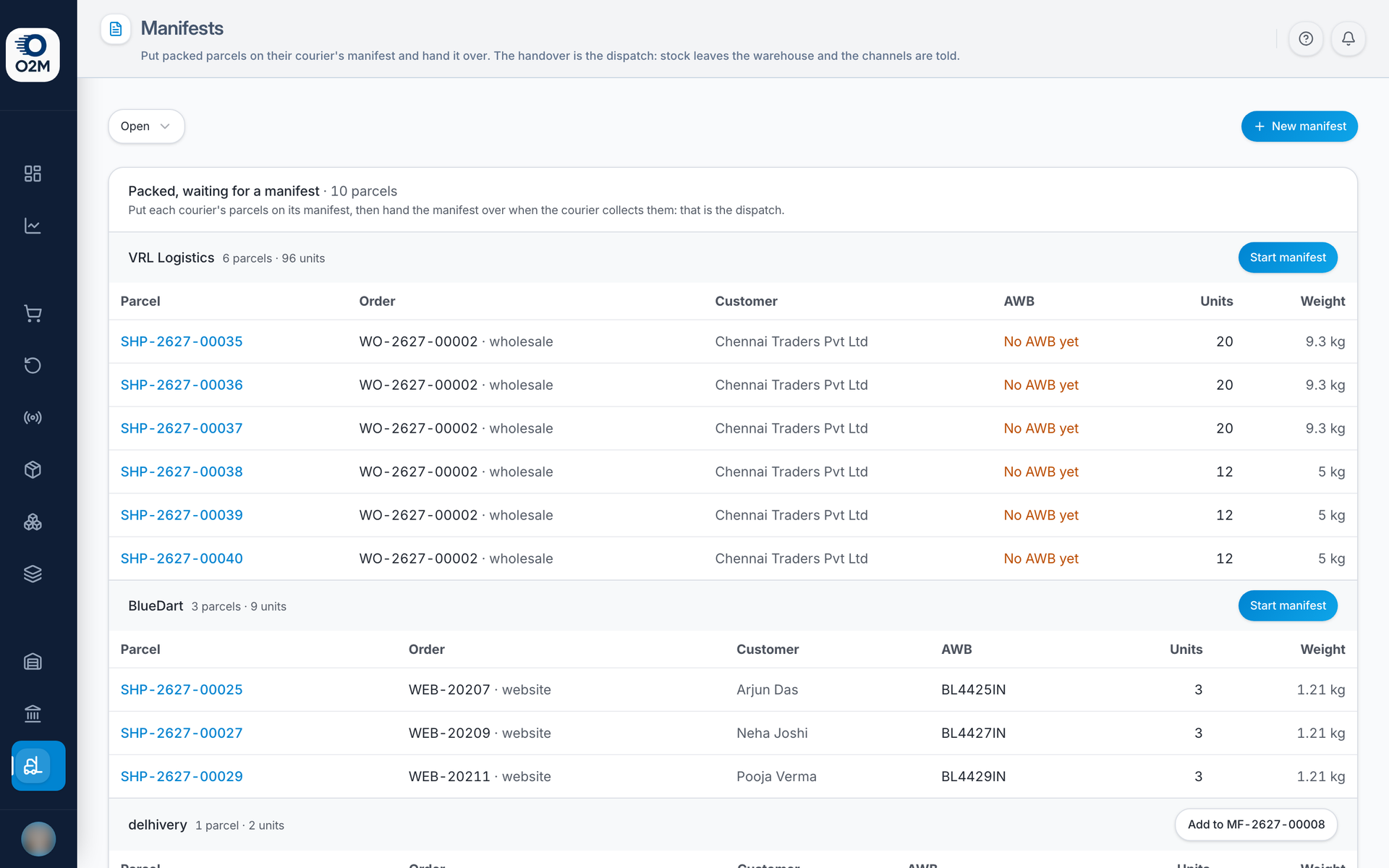Open parcel SHP-2627-00027
The image size is (1389, 868).
click(182, 733)
